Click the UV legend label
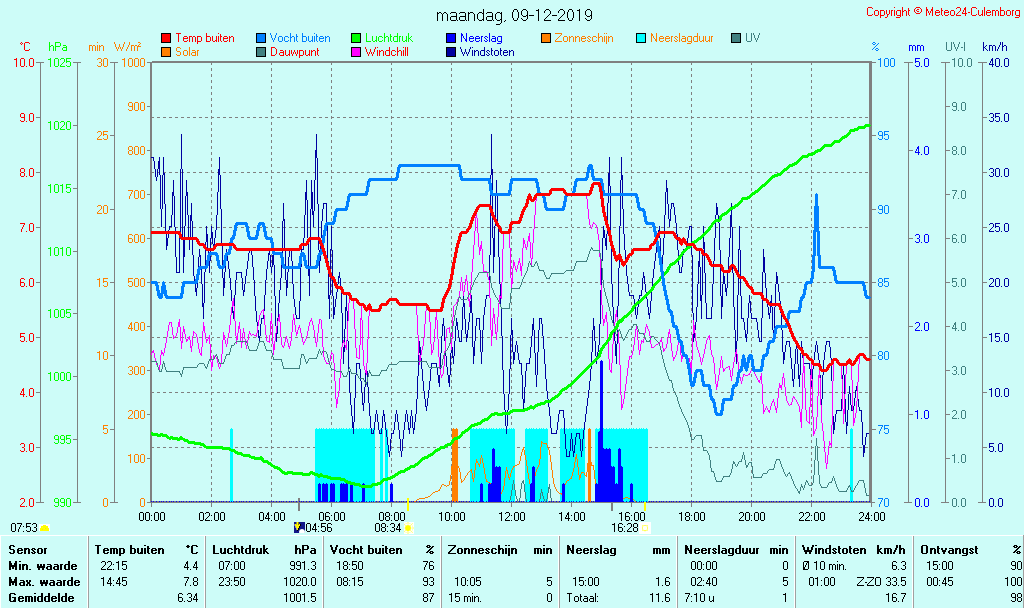 tap(752, 38)
